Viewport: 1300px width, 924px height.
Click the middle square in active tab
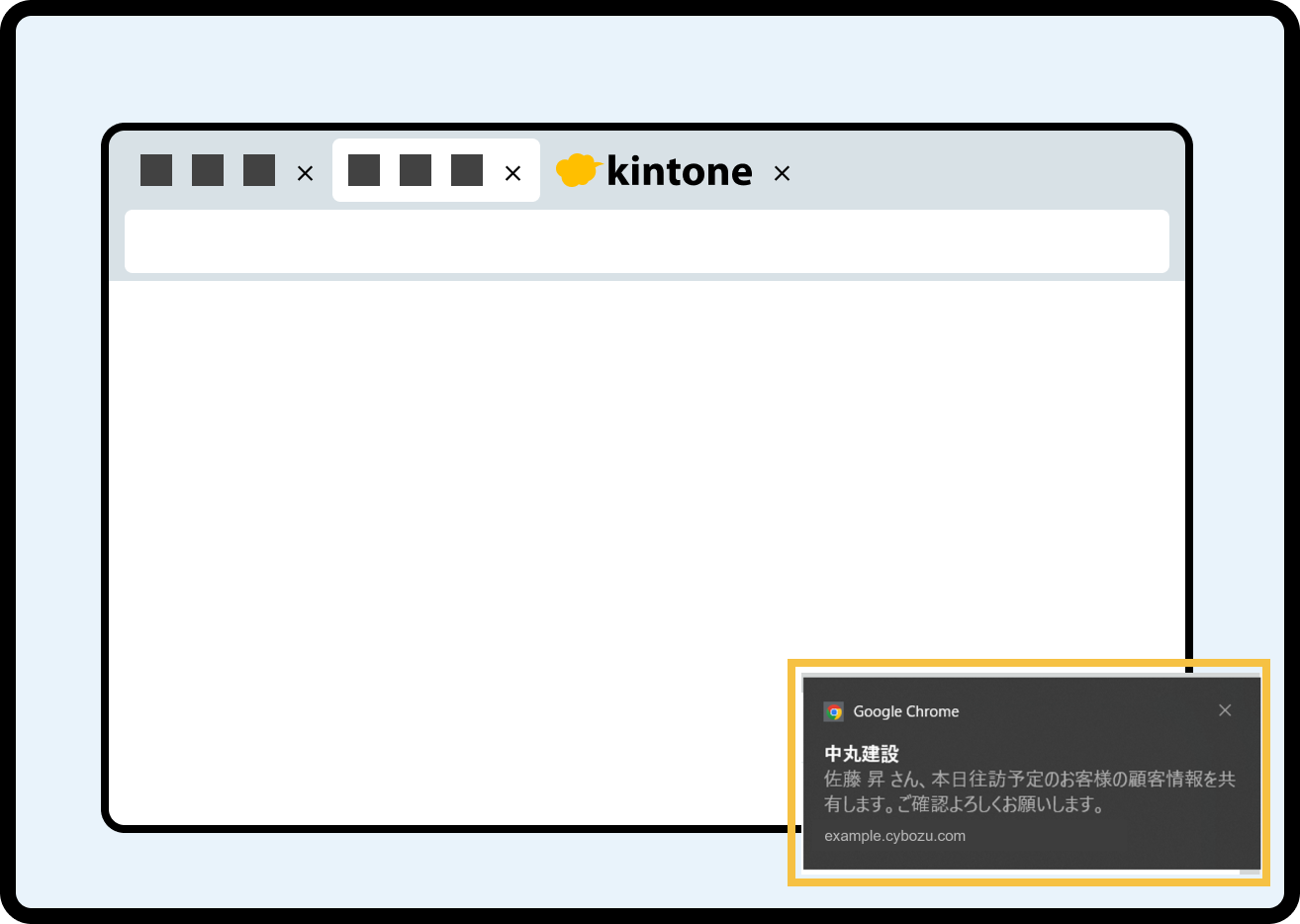tap(416, 170)
